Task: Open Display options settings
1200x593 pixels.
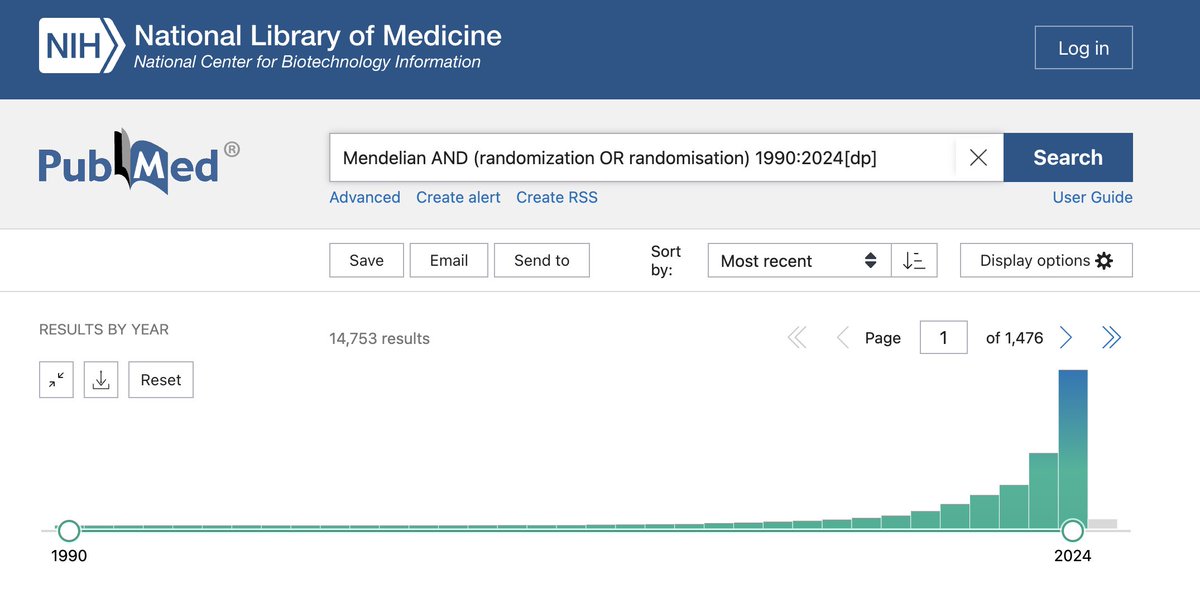Action: click(x=1046, y=261)
